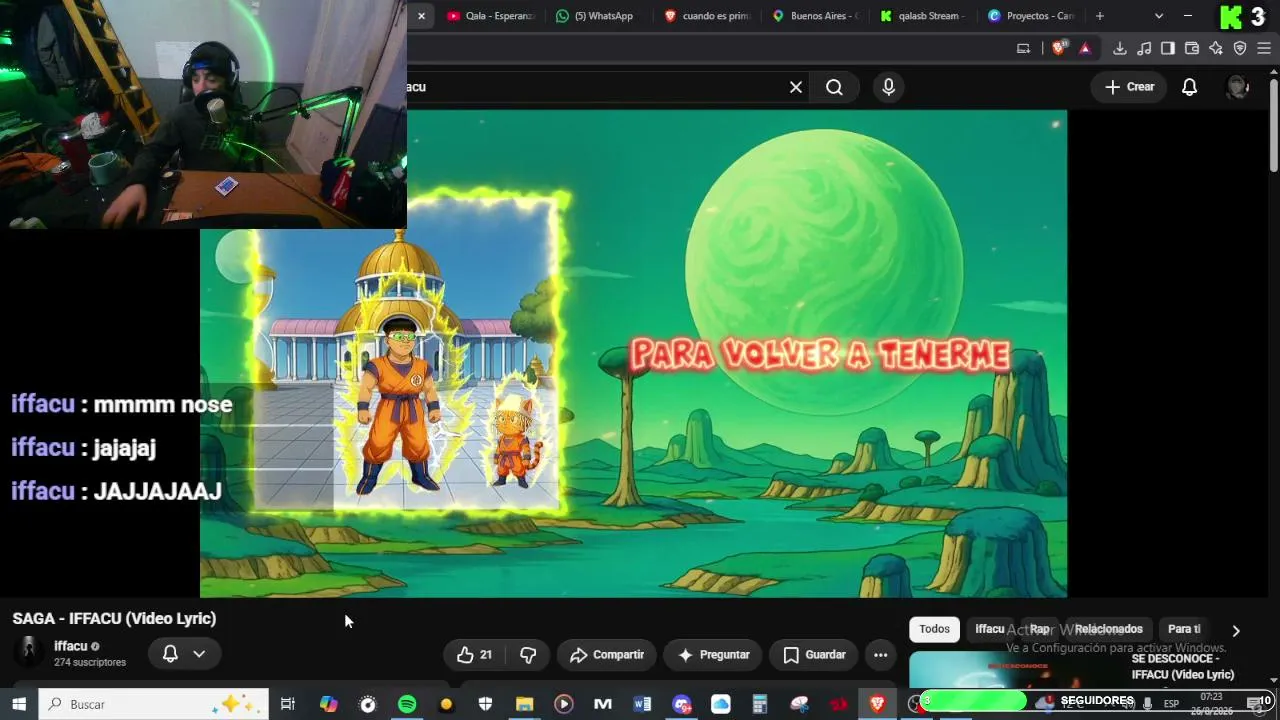This screenshot has height=720, width=1280.
Task: Open the SE DESCONOCE suggested video thumbnail
Action: tap(1016, 669)
